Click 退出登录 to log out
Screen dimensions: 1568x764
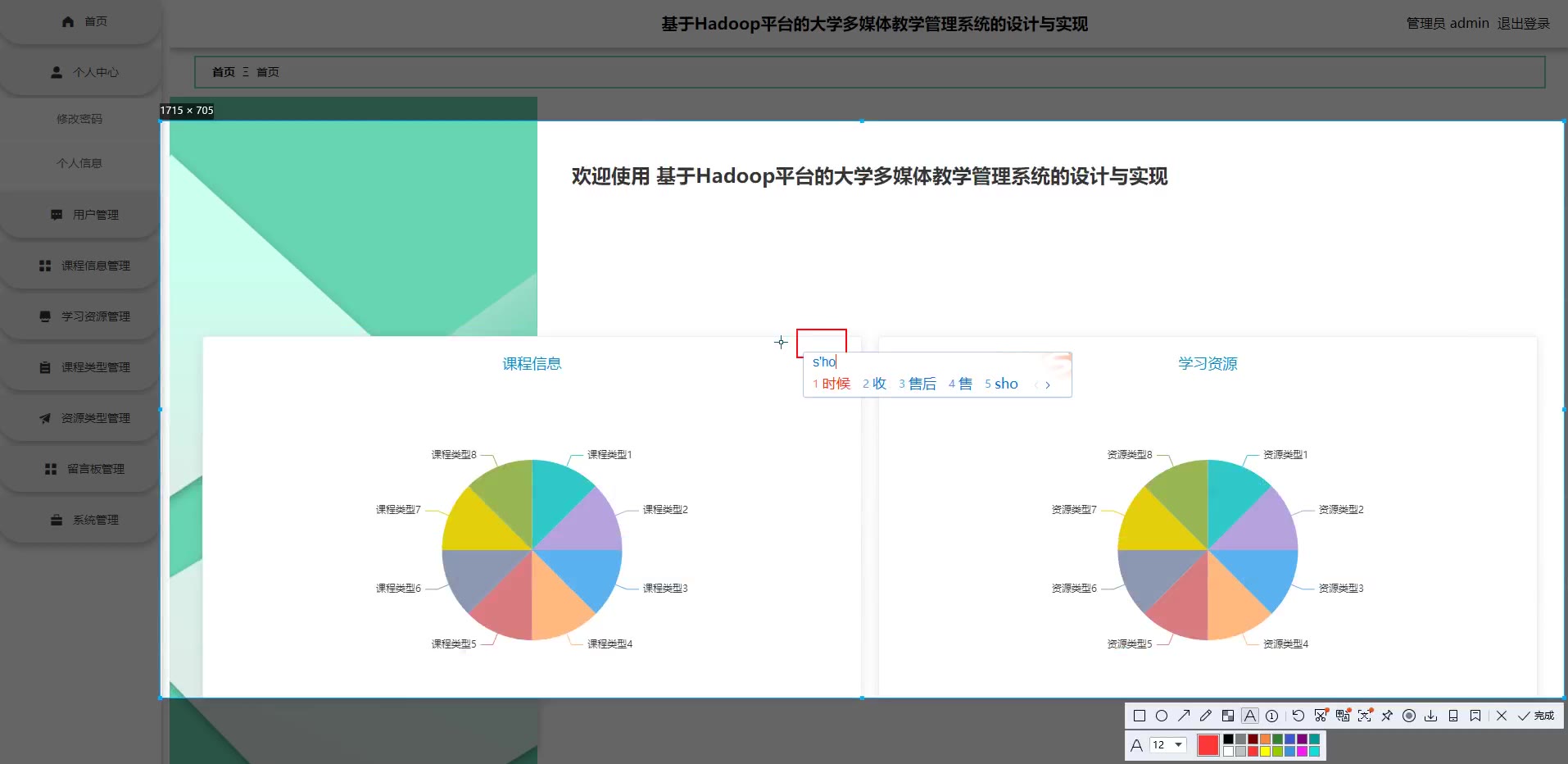click(x=1524, y=24)
